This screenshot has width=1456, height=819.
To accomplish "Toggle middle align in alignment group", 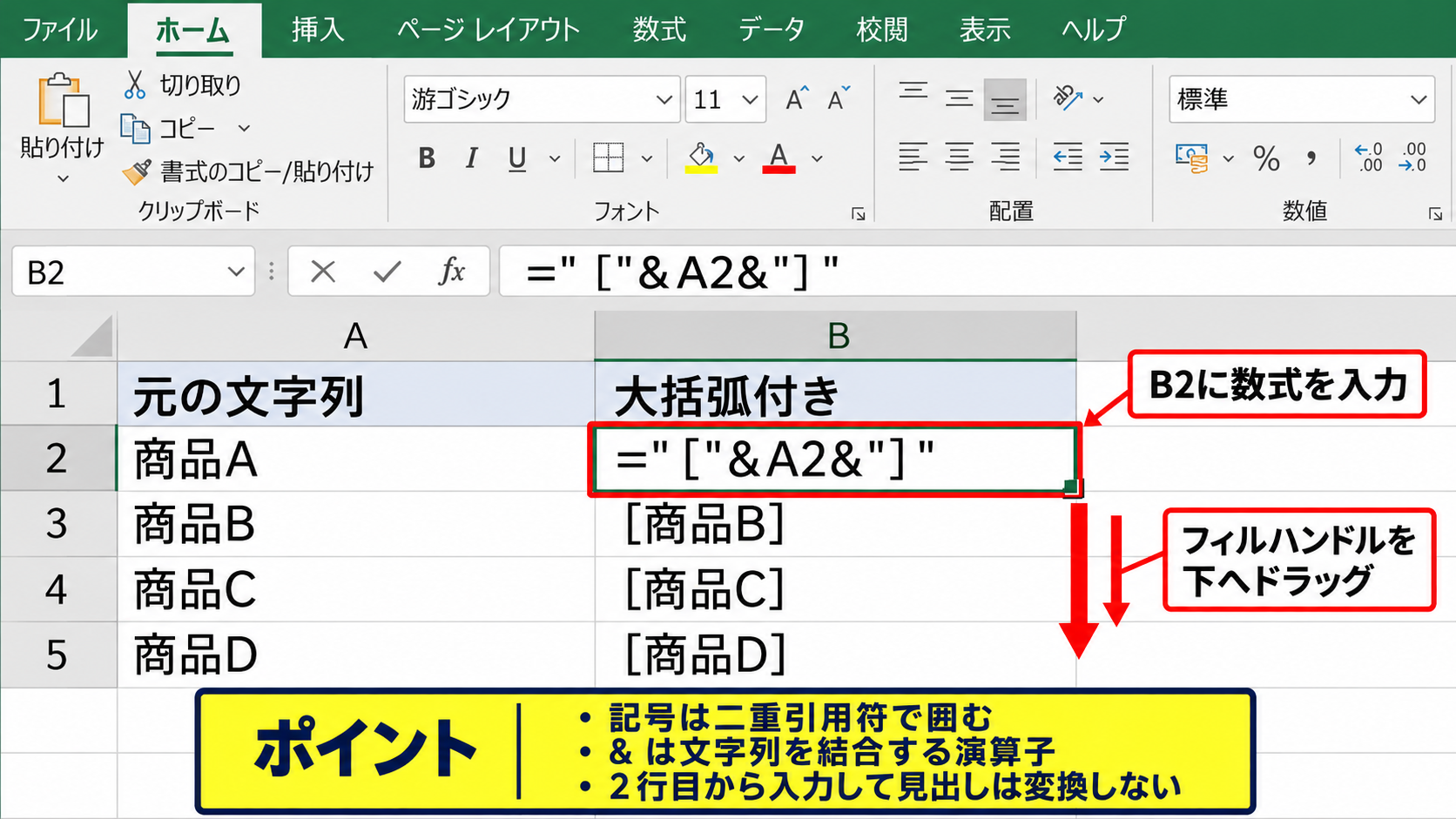I will point(959,98).
